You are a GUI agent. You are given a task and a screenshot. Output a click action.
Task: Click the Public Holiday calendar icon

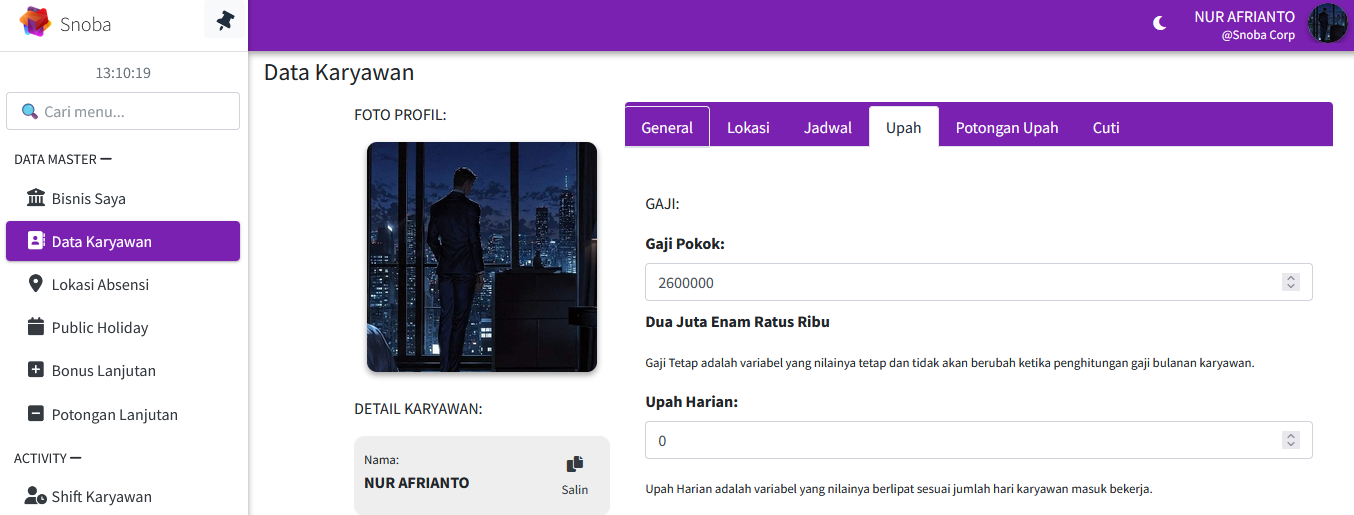tap(36, 327)
